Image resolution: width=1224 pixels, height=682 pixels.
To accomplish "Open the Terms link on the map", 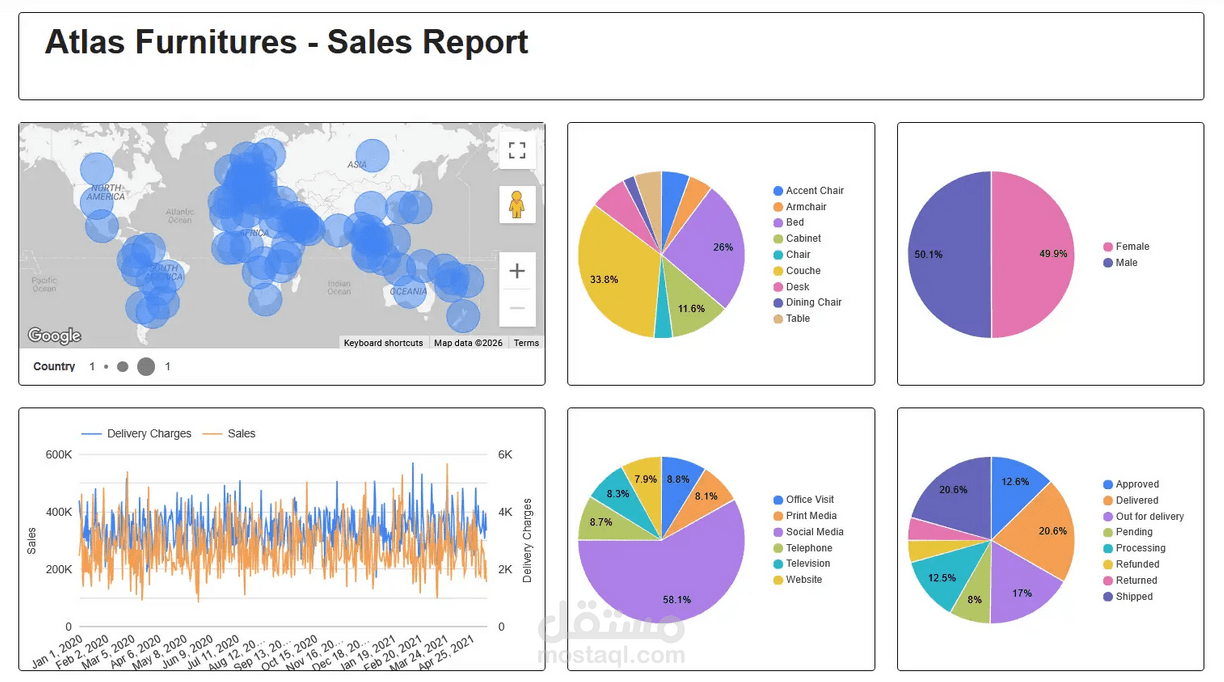I will click(x=526, y=342).
